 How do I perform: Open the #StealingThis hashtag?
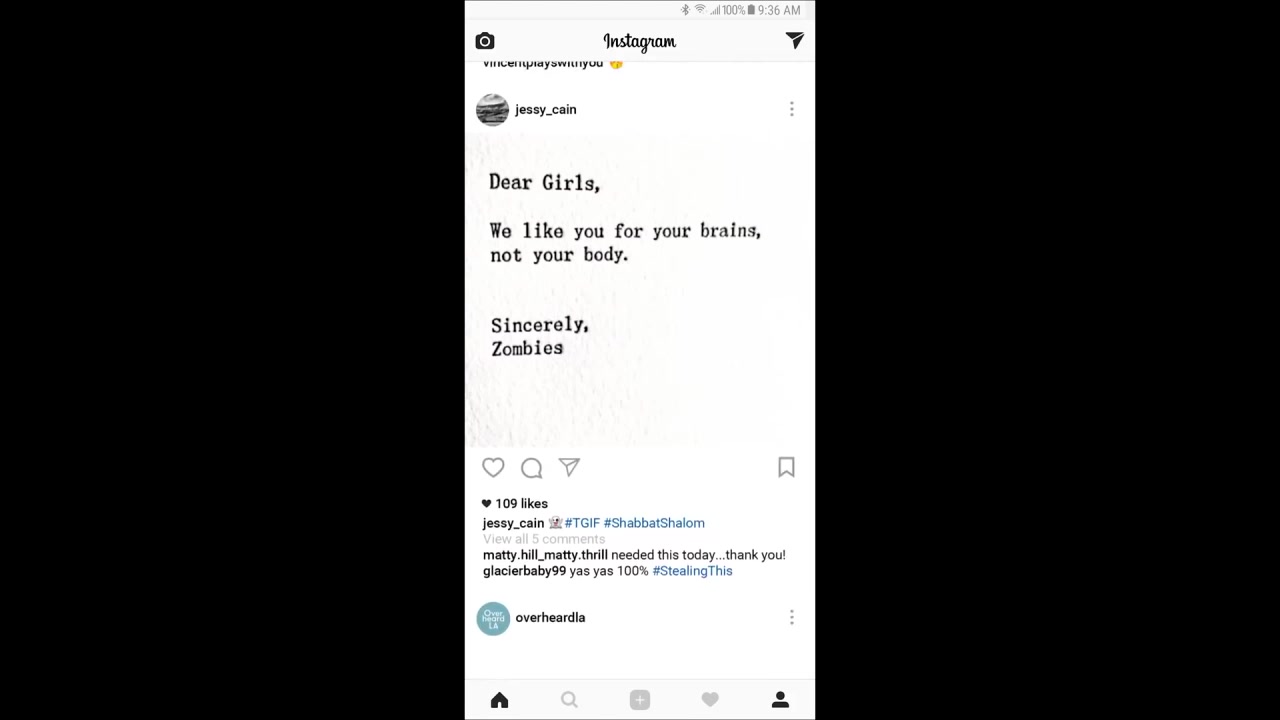(692, 571)
